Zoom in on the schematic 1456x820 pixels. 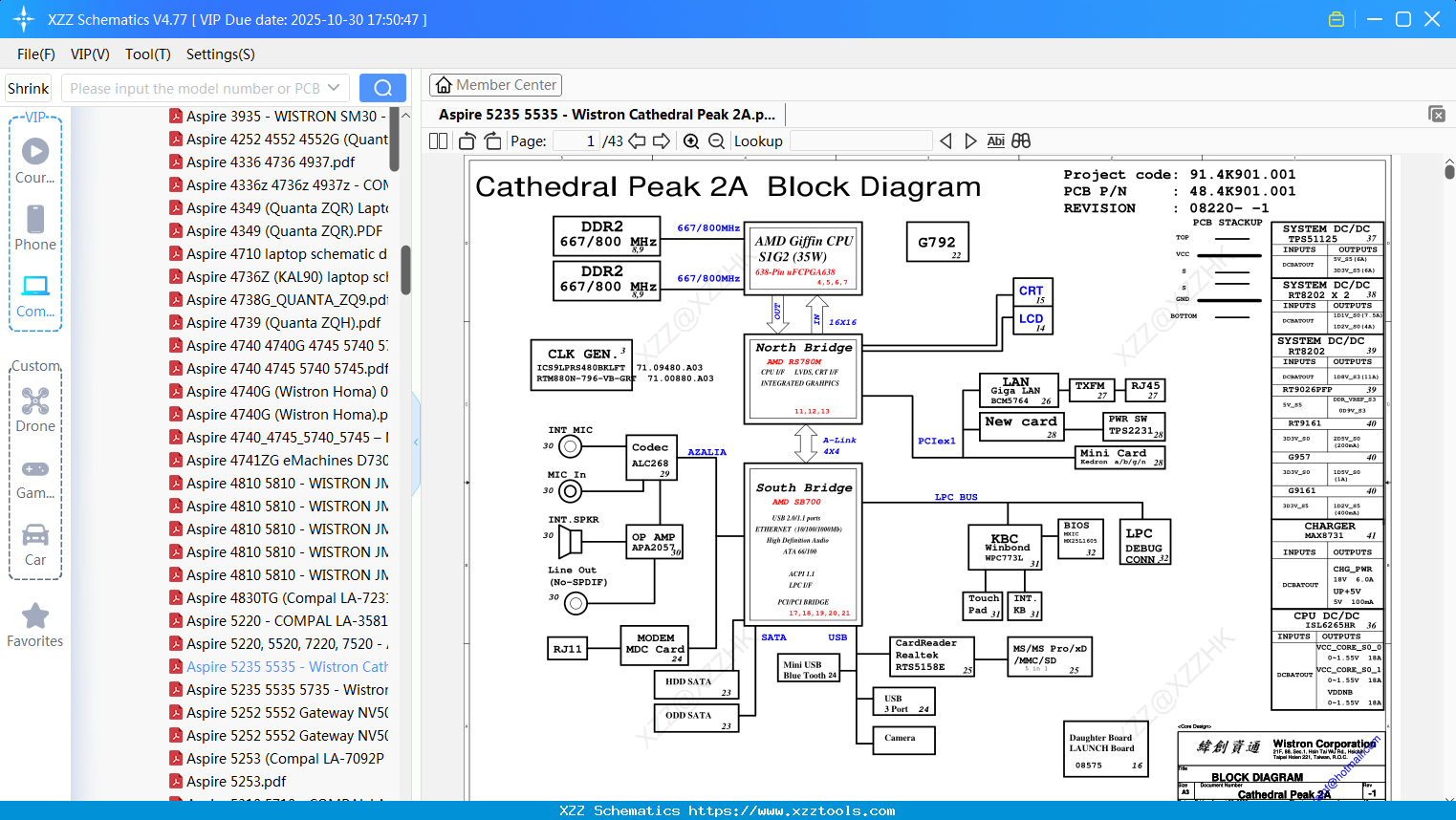tap(691, 140)
